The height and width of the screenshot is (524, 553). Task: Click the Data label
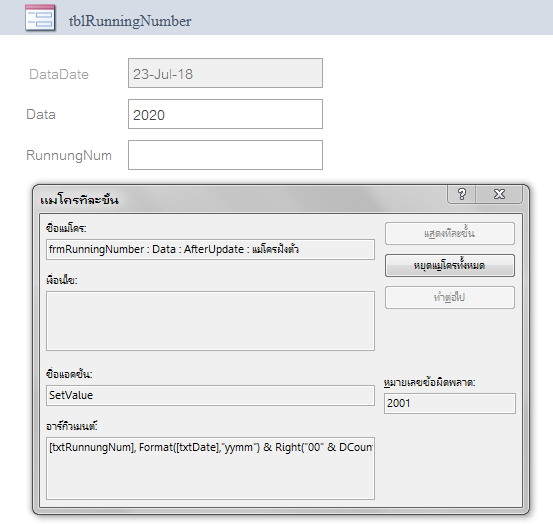click(41, 115)
